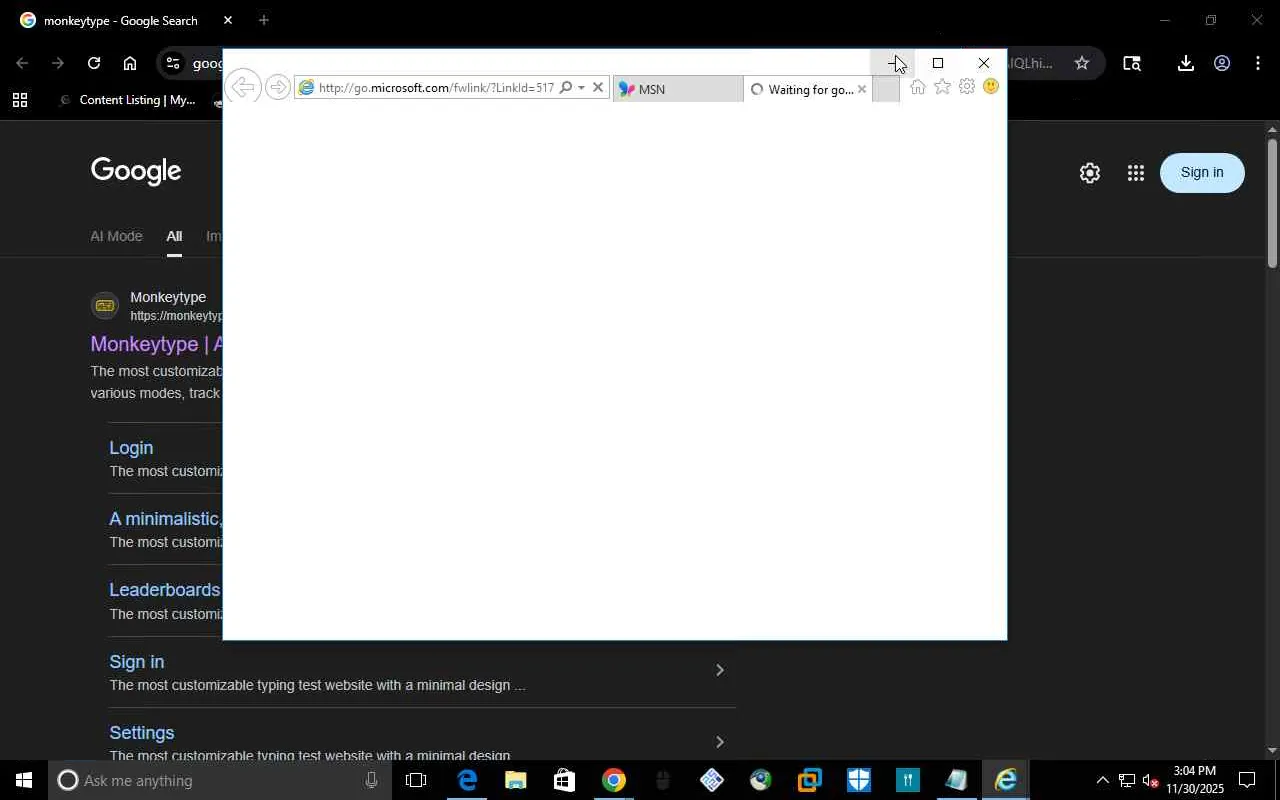Open Microsoft Edge from taskbar
Screen dimensions: 1280x800
point(467,780)
